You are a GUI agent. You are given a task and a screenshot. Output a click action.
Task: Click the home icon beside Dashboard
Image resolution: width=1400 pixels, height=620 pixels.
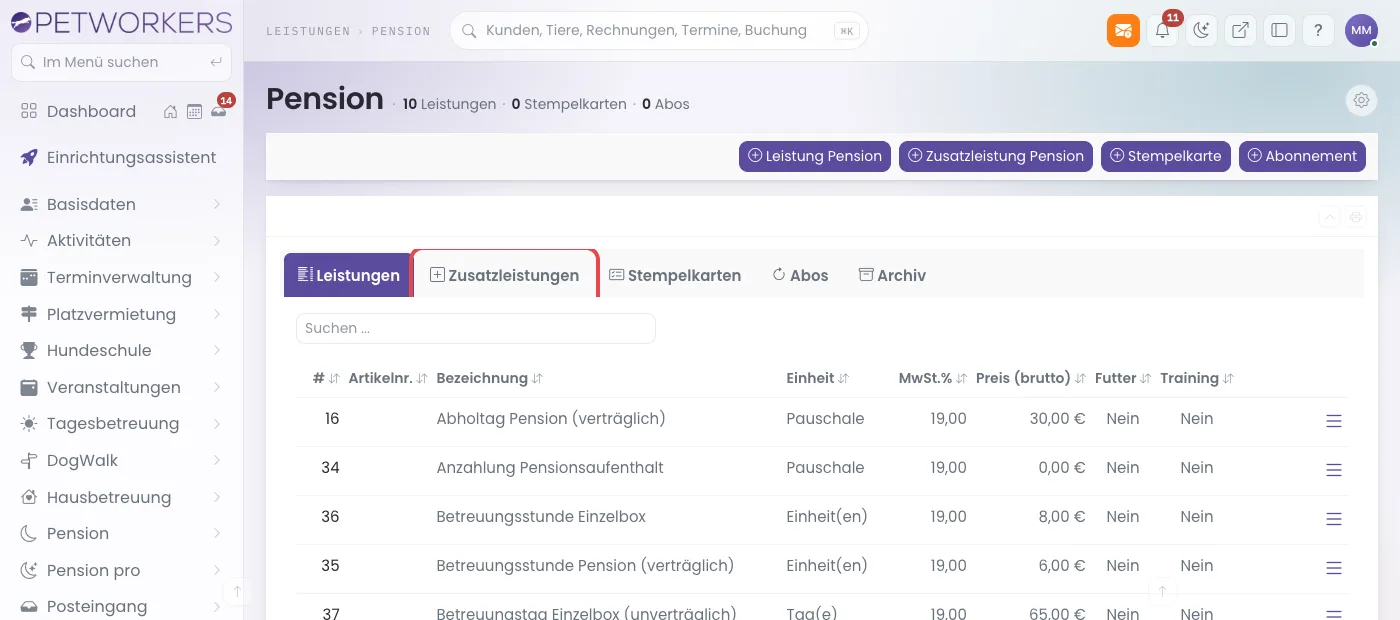pos(171,112)
